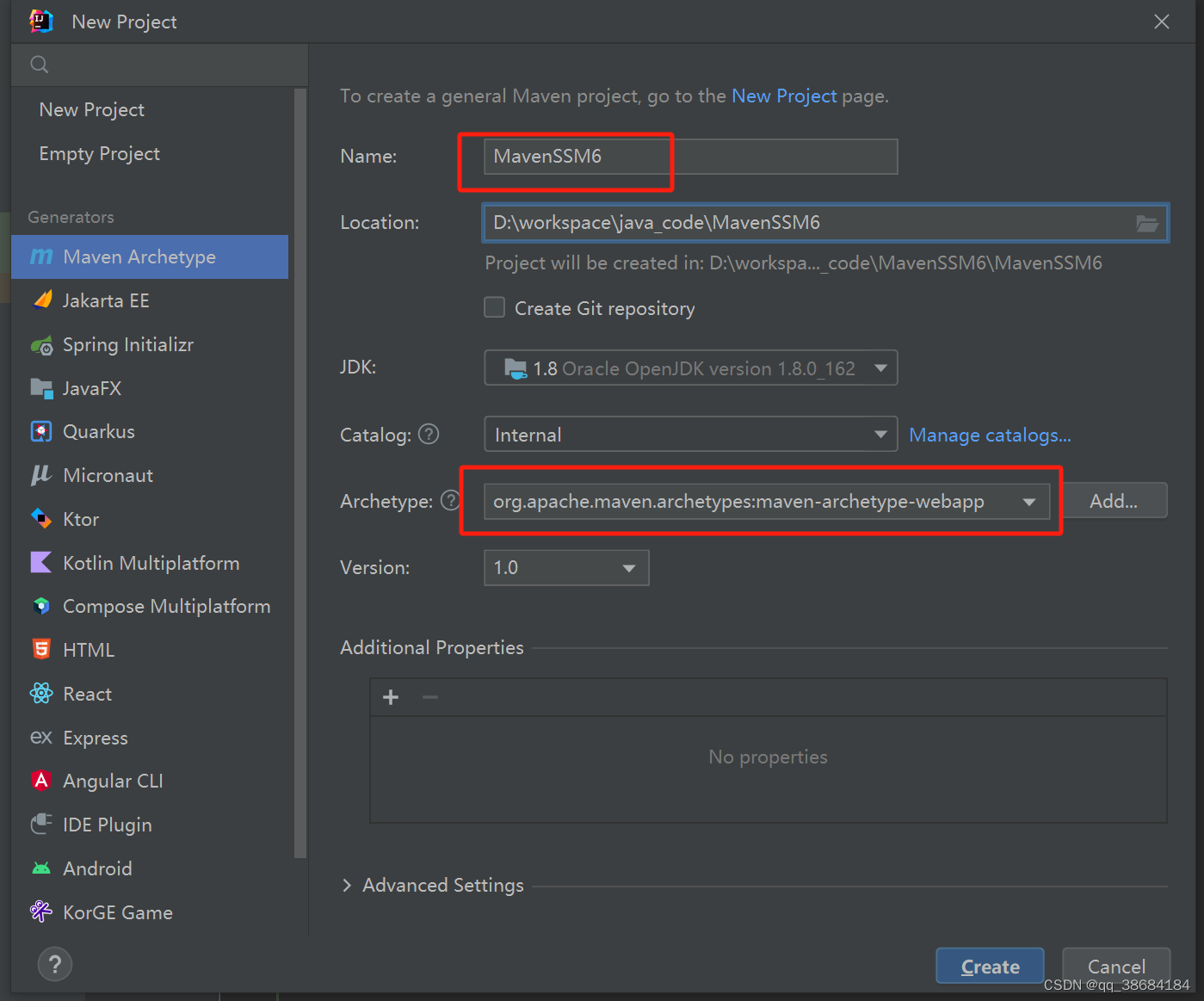The image size is (1204, 1001).
Task: Click the Quarkus generator icon
Action: [x=41, y=431]
